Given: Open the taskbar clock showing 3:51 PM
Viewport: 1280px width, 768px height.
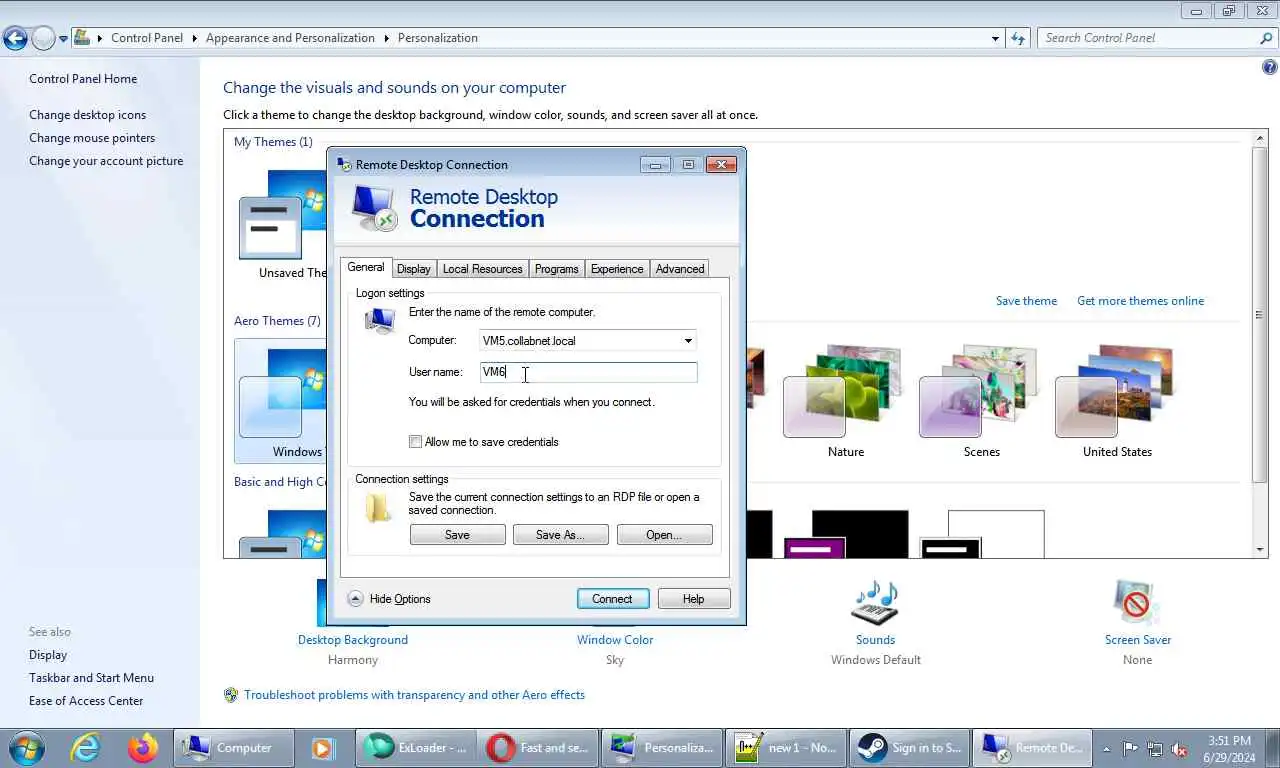Looking at the screenshot, I should (1229, 748).
